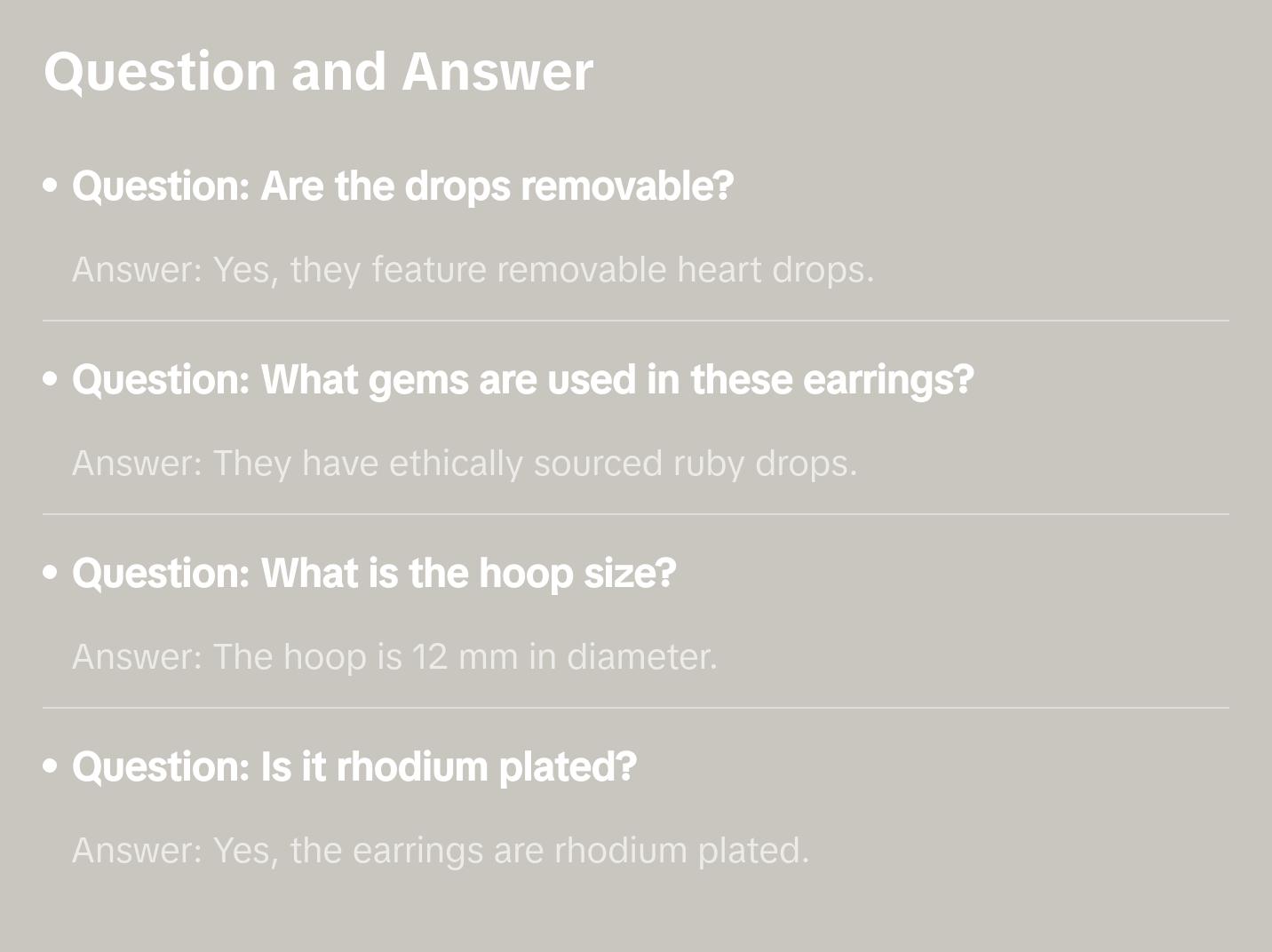The image size is (1272, 952).
Task: Click the word "Answer:" before "Yes, they feature"
Action: click(138, 269)
